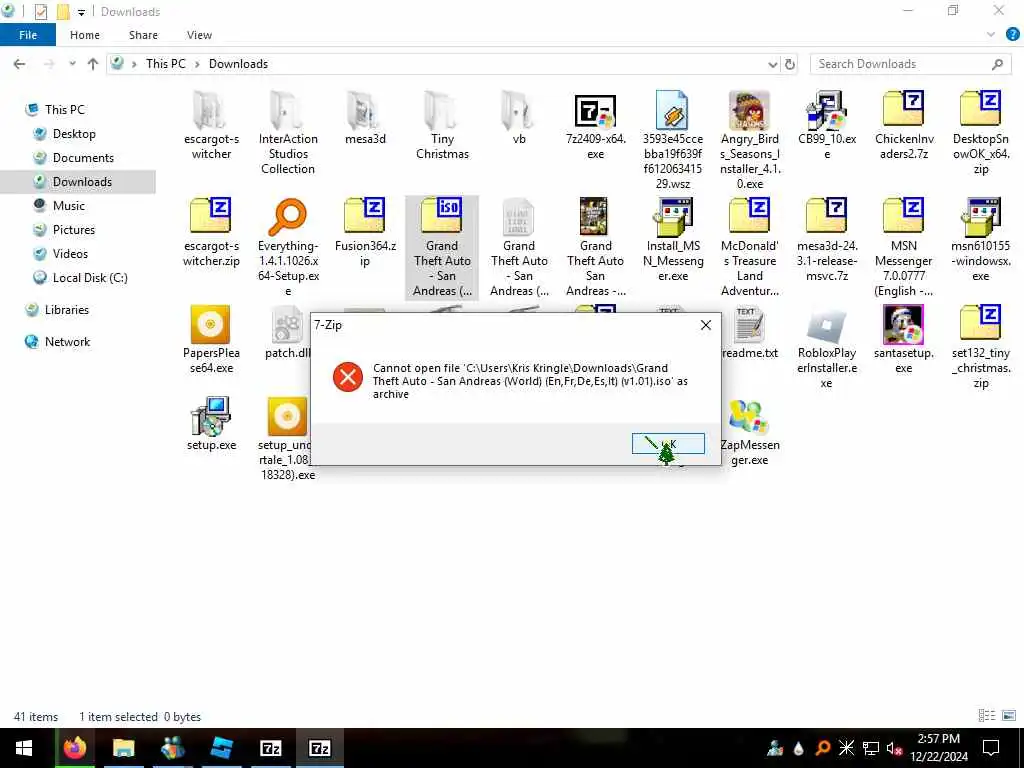This screenshot has width=1024, height=768.
Task: Open Local Disk (C:) in navigation pane
Action: pyautogui.click(x=89, y=278)
